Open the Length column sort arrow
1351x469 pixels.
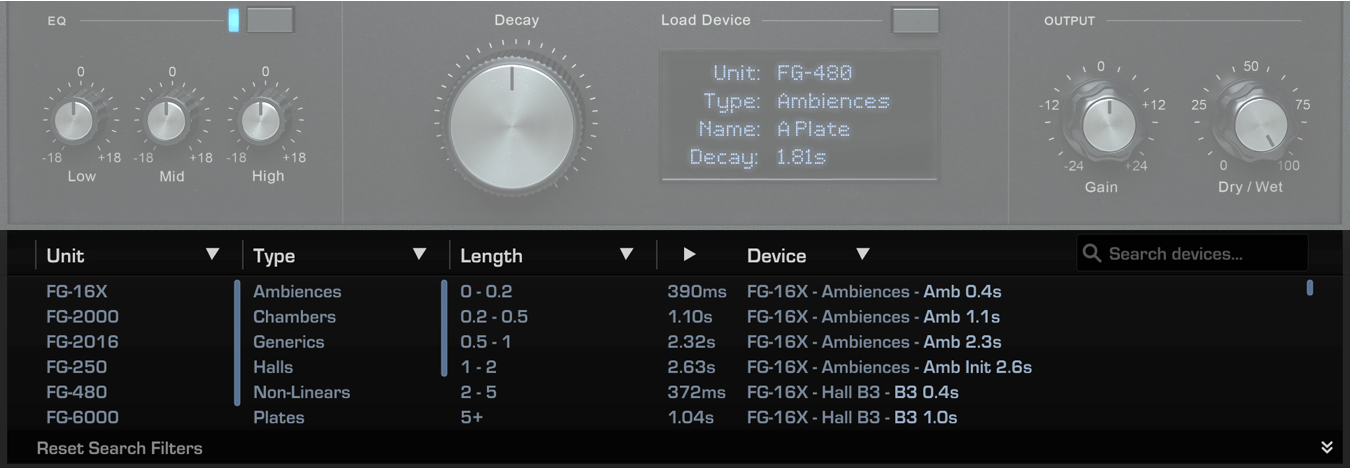(626, 255)
